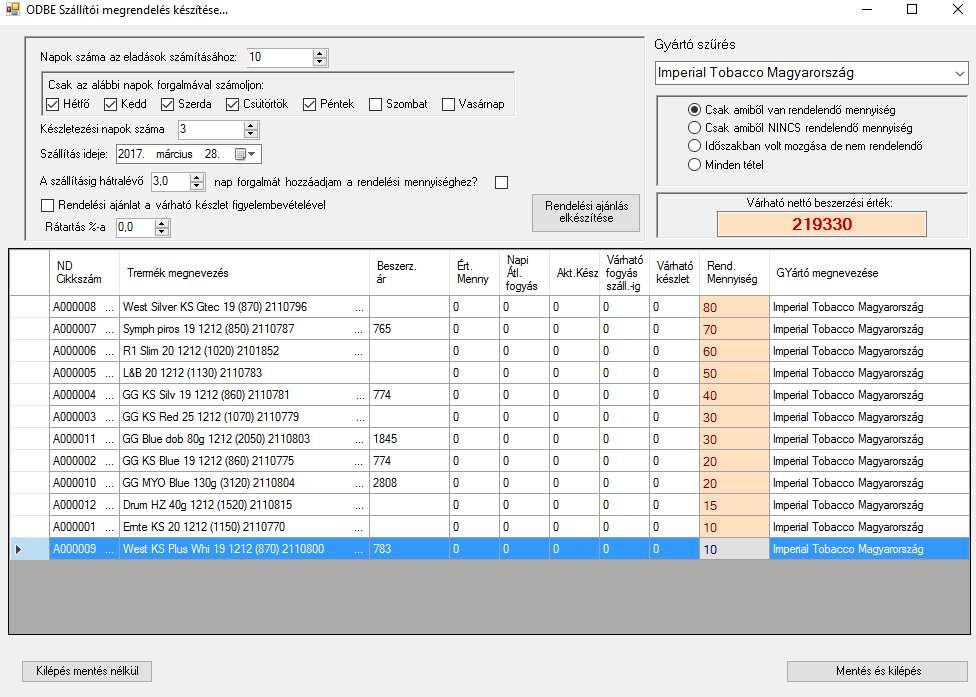
Task: Click the spinner arrows of Napok száma field
Action: pos(320,57)
